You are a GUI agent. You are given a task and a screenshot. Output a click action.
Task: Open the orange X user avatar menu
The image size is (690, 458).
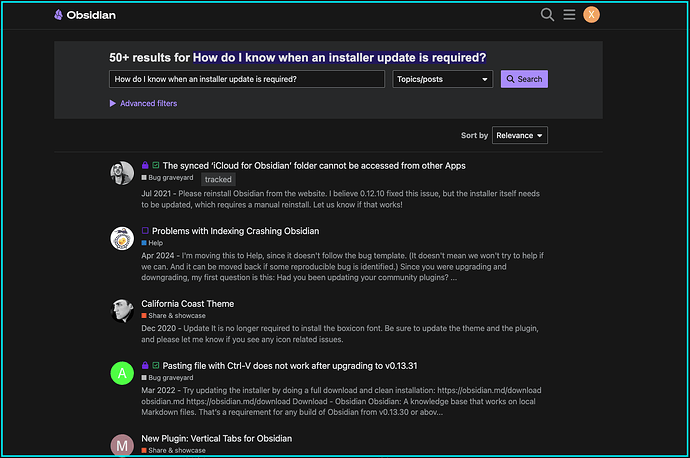591,15
